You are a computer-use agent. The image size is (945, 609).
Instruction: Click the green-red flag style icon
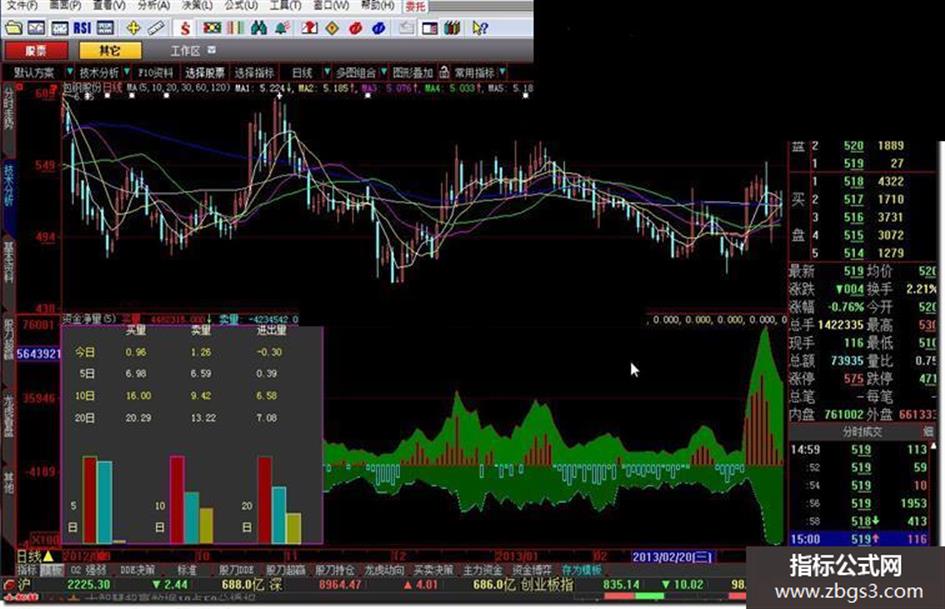pos(212,28)
